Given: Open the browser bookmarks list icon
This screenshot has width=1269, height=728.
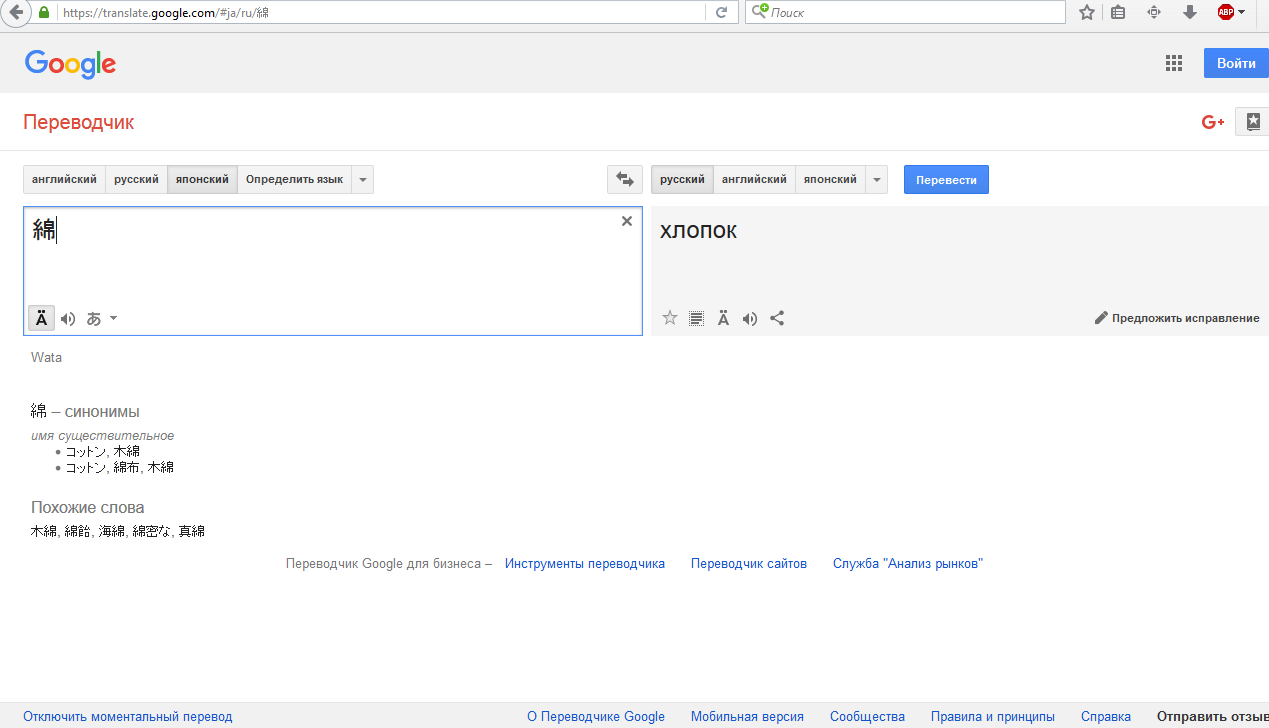Looking at the screenshot, I should coord(1119,12).
